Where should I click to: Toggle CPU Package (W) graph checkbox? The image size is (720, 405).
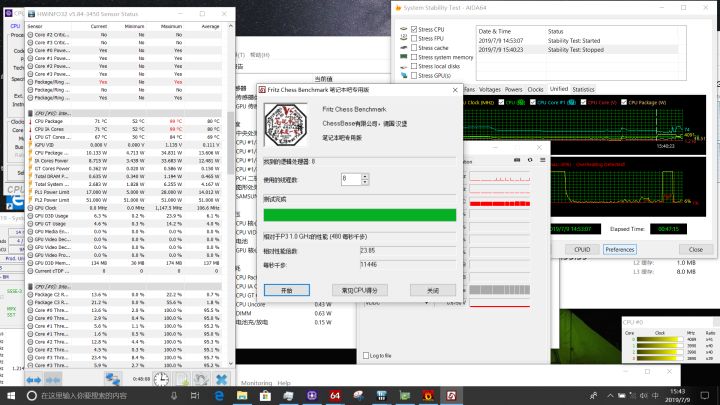click(624, 102)
